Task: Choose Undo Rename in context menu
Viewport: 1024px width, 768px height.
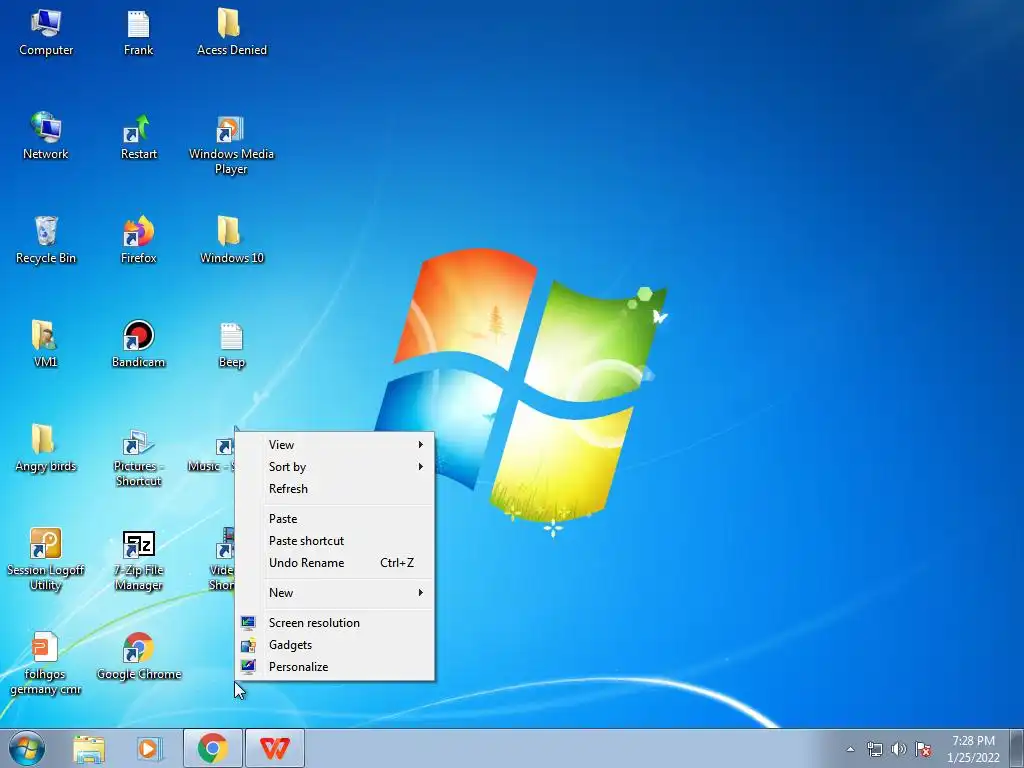Action: (334, 563)
